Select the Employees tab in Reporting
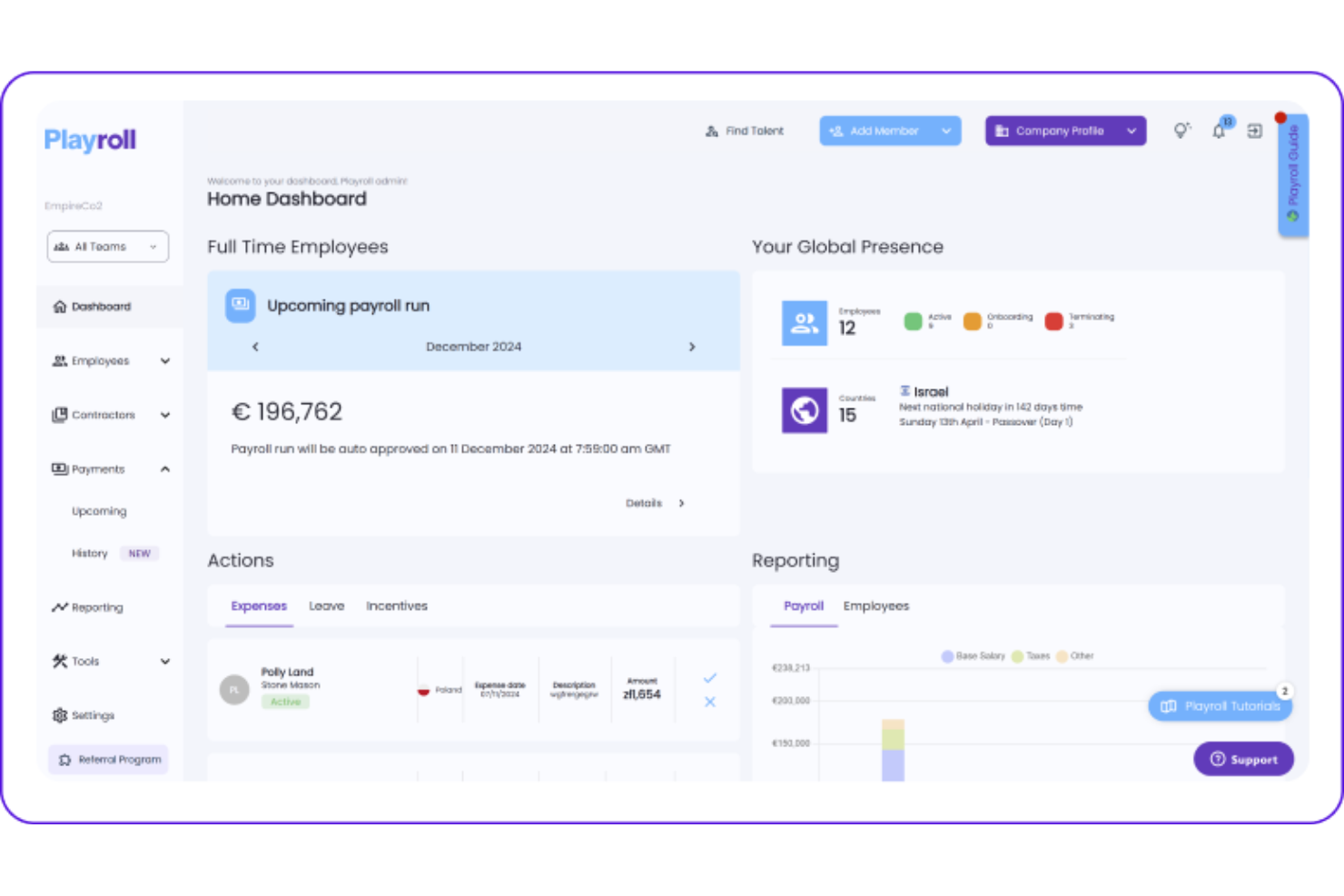1344x896 pixels. tap(875, 606)
